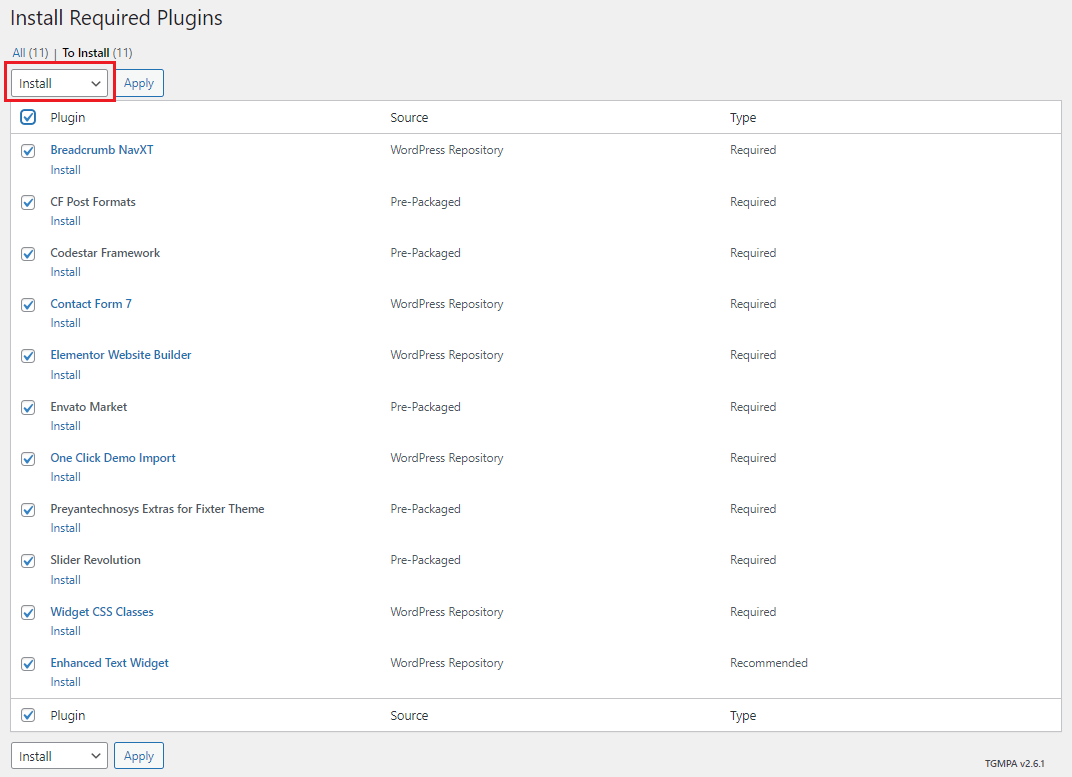Screen dimensions: 1072x777
Task: Click the Envato Market plugin name
Action: click(89, 407)
